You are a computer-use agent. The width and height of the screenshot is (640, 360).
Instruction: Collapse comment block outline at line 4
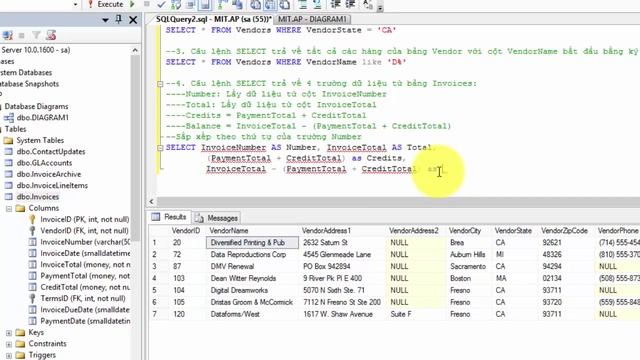(x=160, y=84)
